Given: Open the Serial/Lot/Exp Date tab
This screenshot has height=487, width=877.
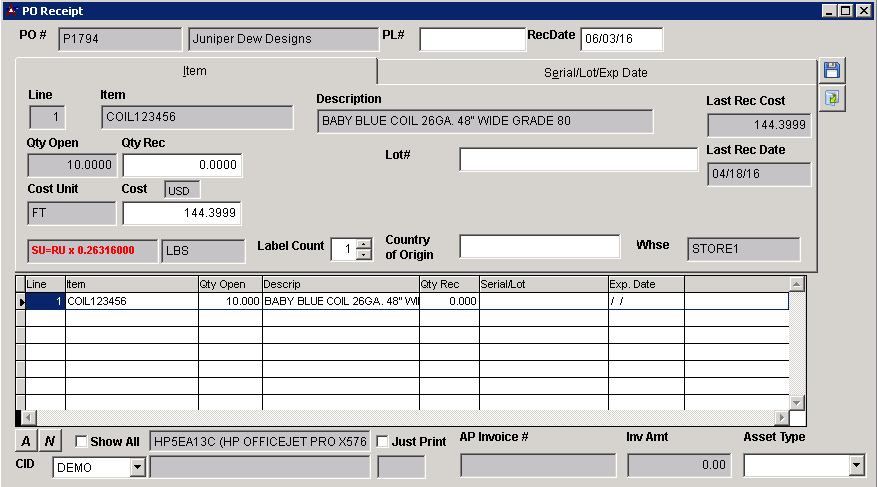Looking at the screenshot, I should 595,73.
